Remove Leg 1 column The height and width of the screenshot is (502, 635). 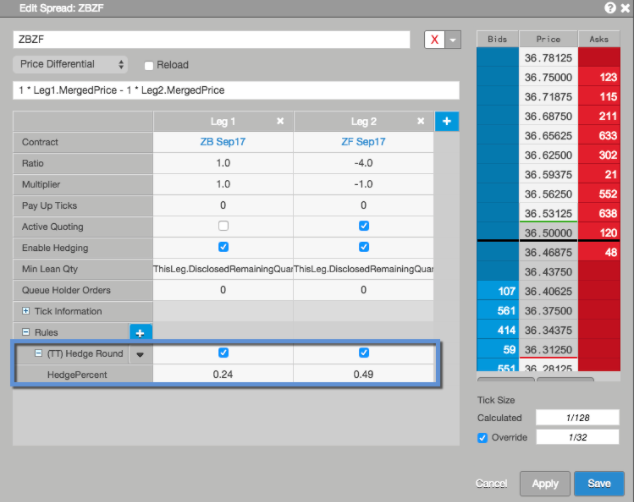tap(280, 121)
